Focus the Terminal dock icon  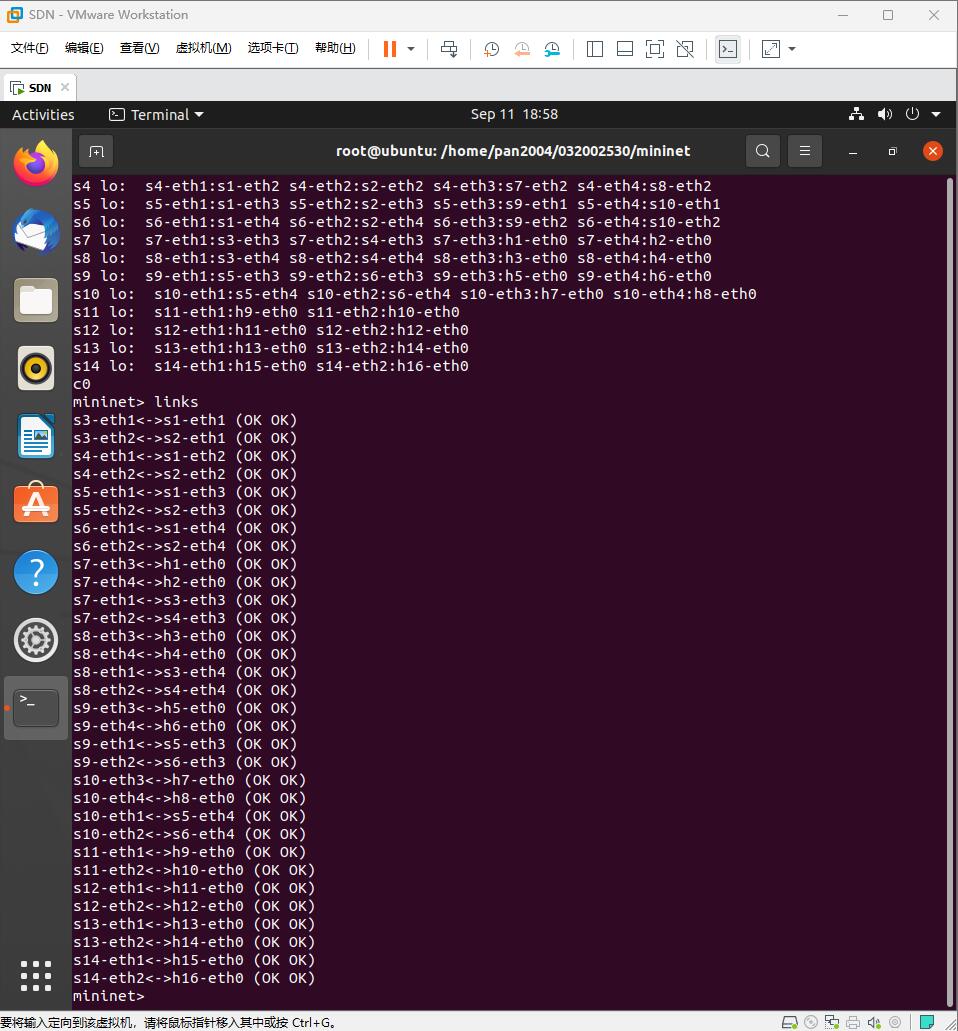tap(36, 707)
